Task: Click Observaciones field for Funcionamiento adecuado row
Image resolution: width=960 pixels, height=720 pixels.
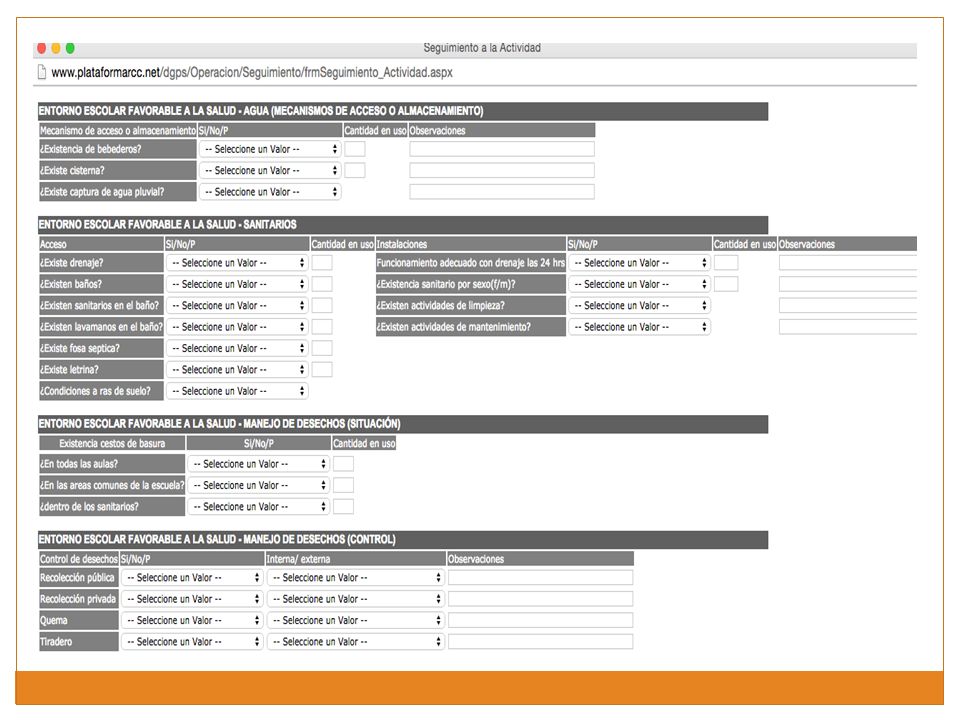Action: tap(848, 263)
